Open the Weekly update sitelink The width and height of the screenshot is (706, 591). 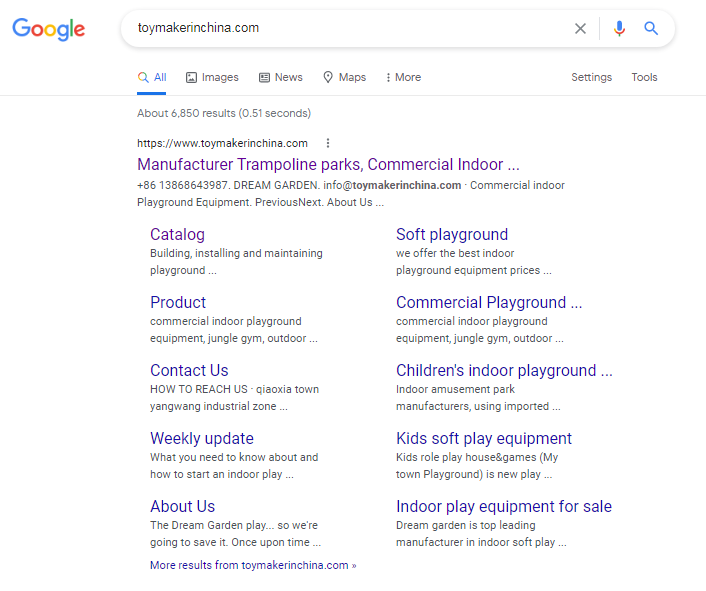(x=202, y=438)
